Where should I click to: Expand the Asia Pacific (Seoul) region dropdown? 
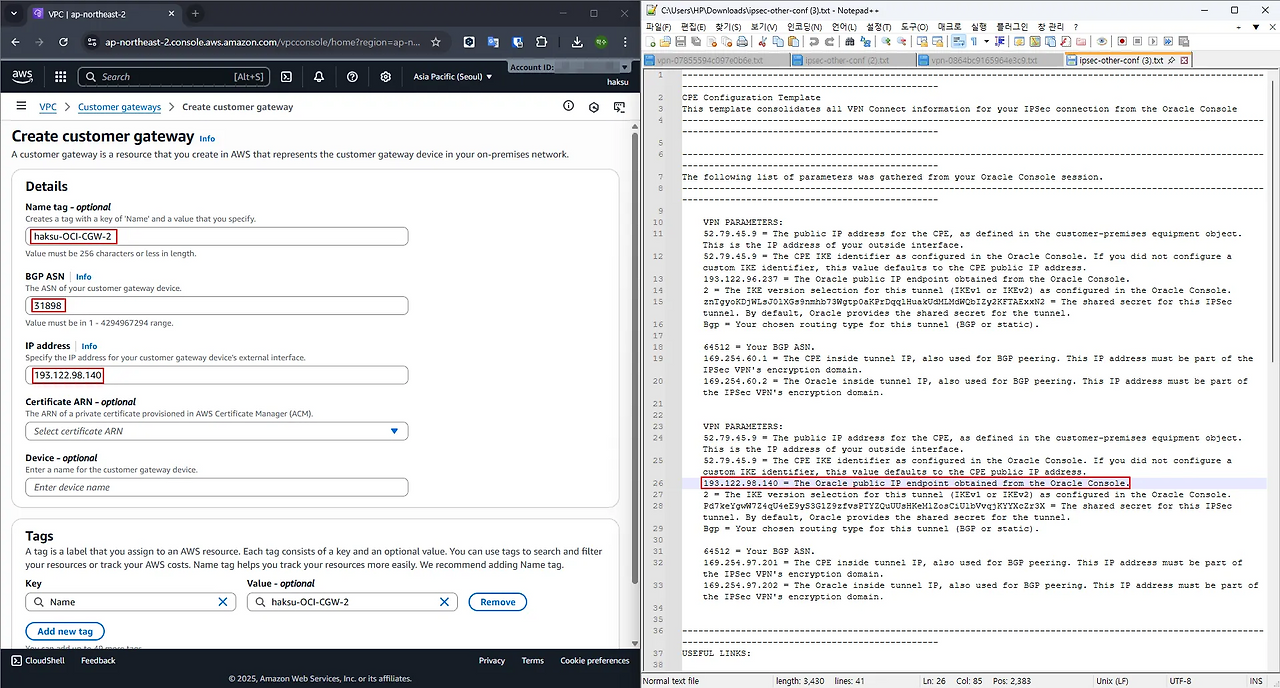455,77
